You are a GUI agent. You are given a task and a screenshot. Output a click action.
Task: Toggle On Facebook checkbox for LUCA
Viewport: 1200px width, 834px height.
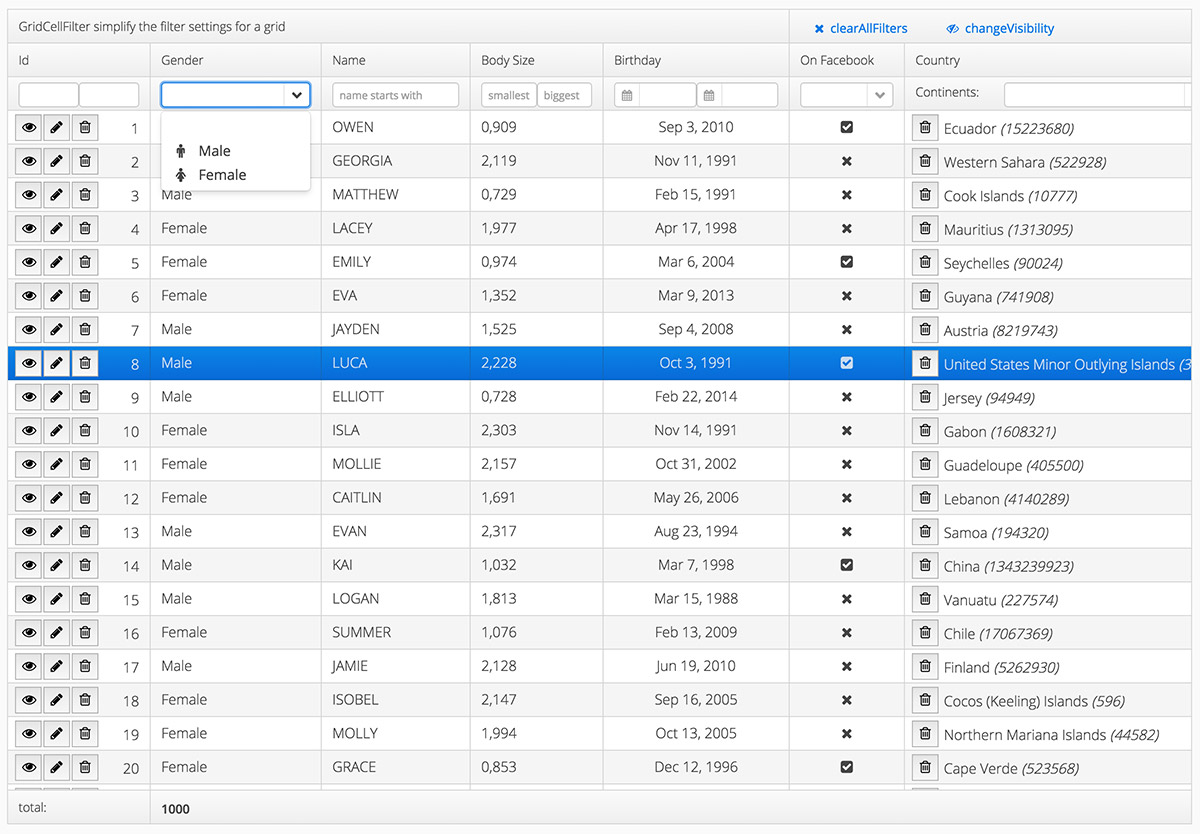point(847,363)
